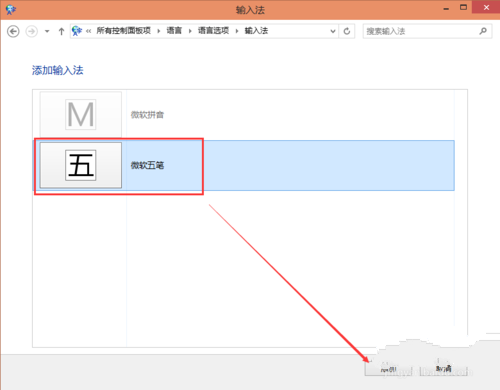Select the 微软拼音 input method row
The image size is (500, 390).
coord(244,115)
